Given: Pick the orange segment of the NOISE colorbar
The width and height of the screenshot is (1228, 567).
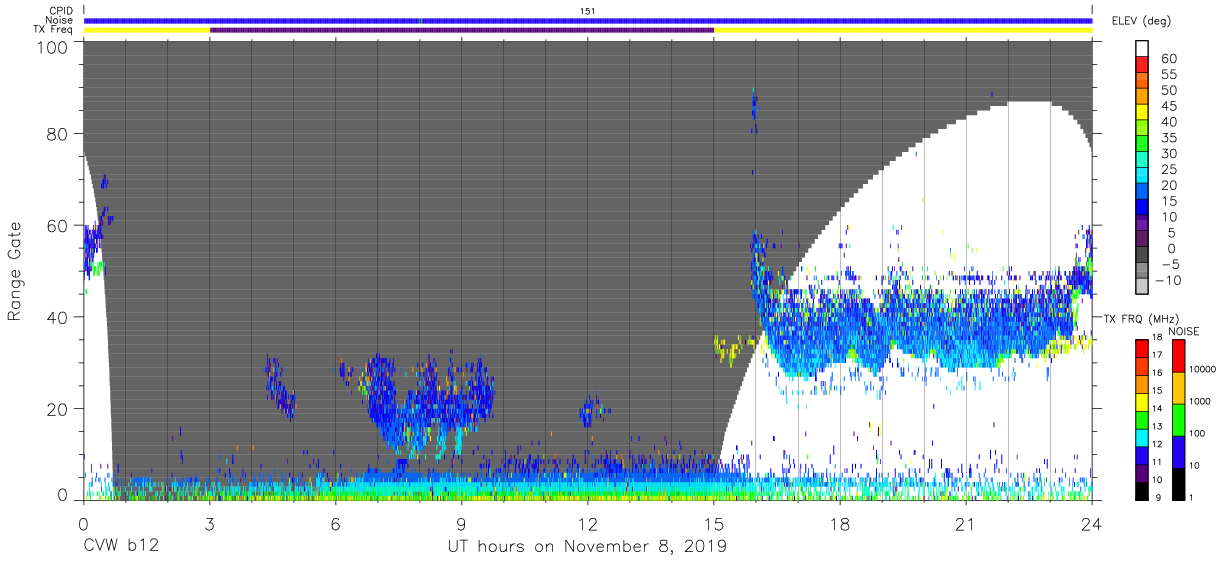Looking at the screenshot, I should point(1178,387).
